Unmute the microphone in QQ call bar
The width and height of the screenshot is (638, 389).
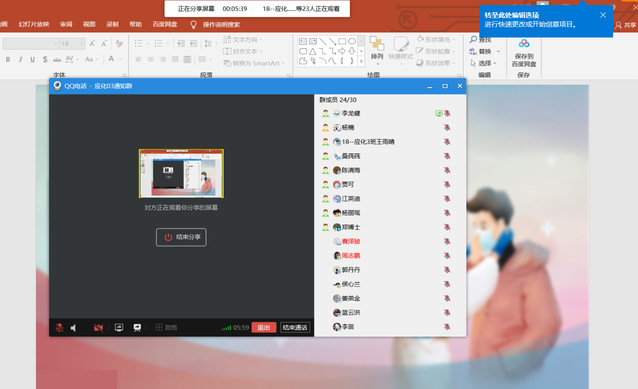[59, 328]
